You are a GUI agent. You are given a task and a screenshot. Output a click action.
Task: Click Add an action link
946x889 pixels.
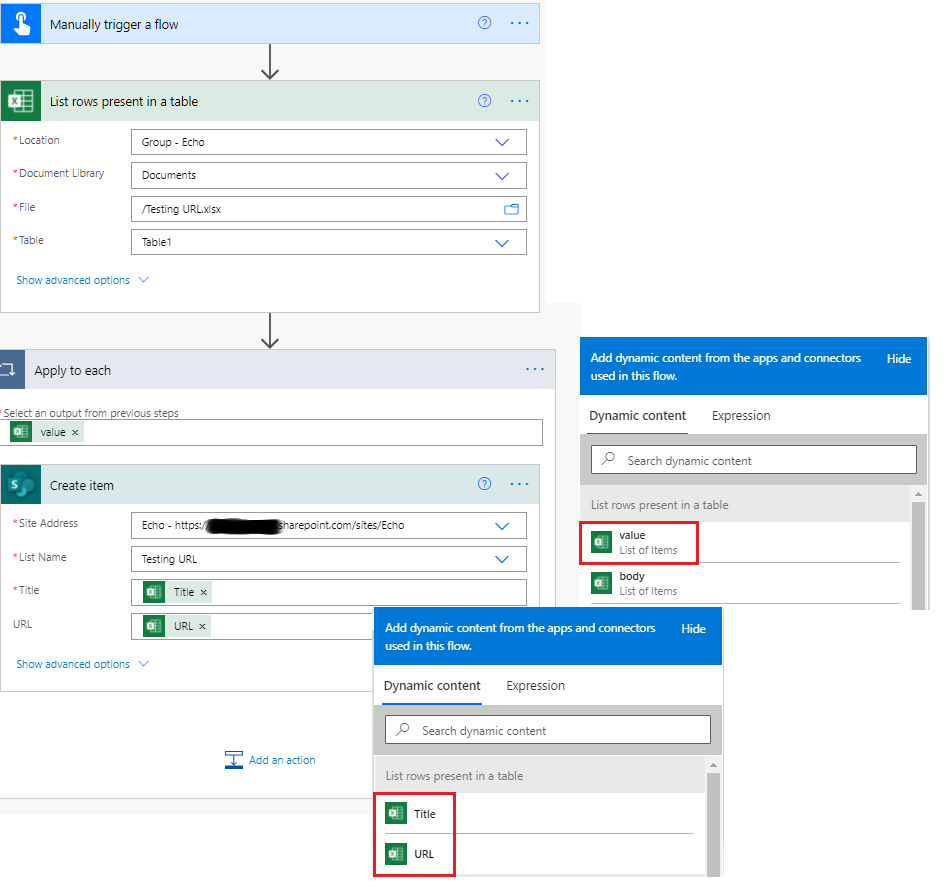coord(282,760)
